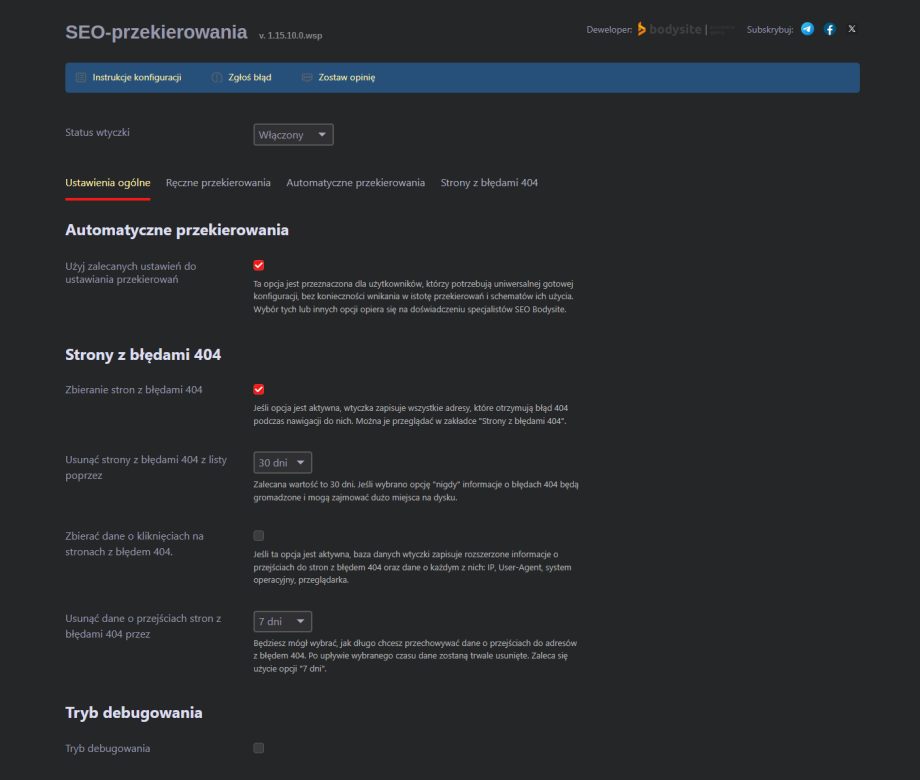
Task: Click the icon beside Instrukcje konfiguracji
Action: click(81, 77)
